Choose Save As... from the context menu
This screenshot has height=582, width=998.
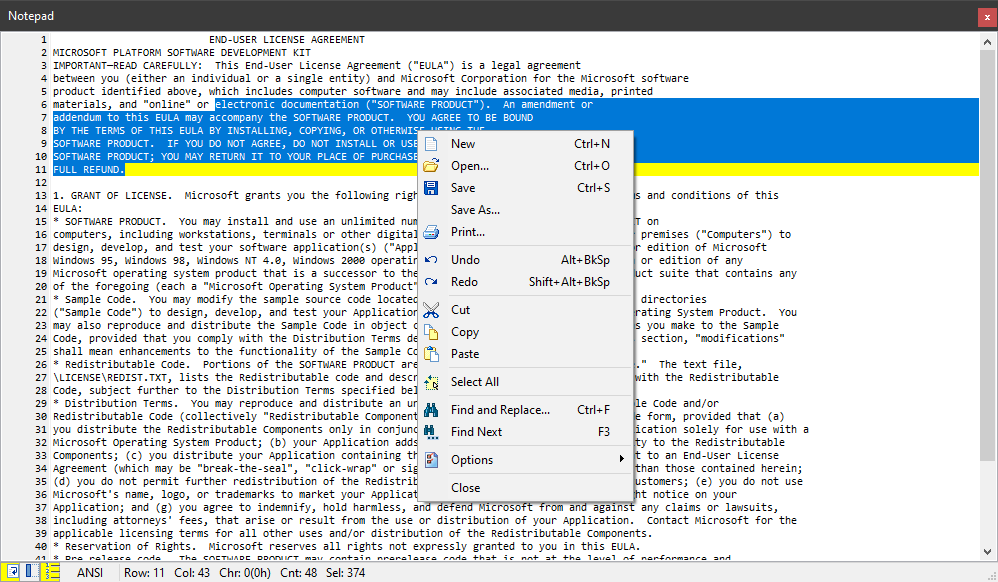[525, 210]
